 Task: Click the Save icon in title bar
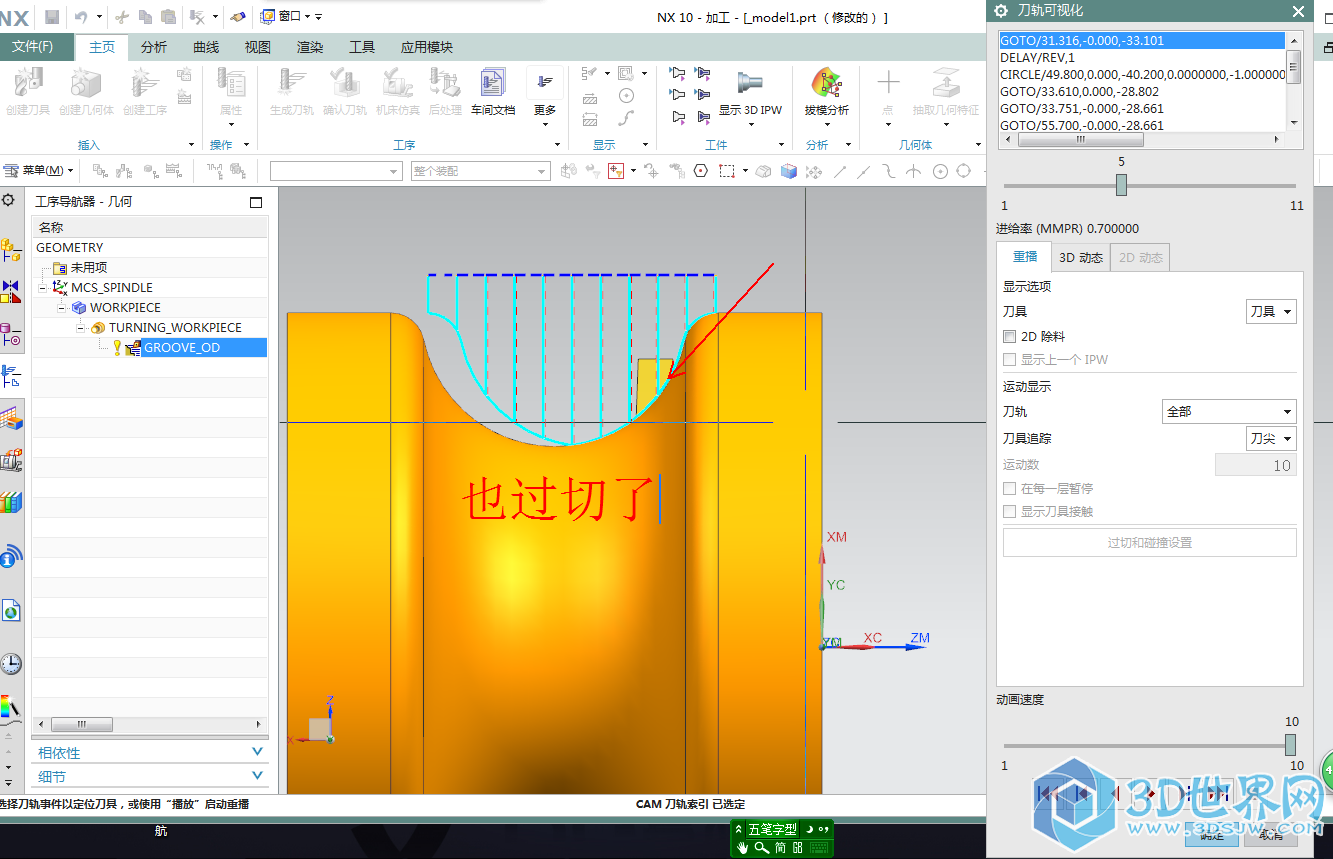[x=52, y=16]
